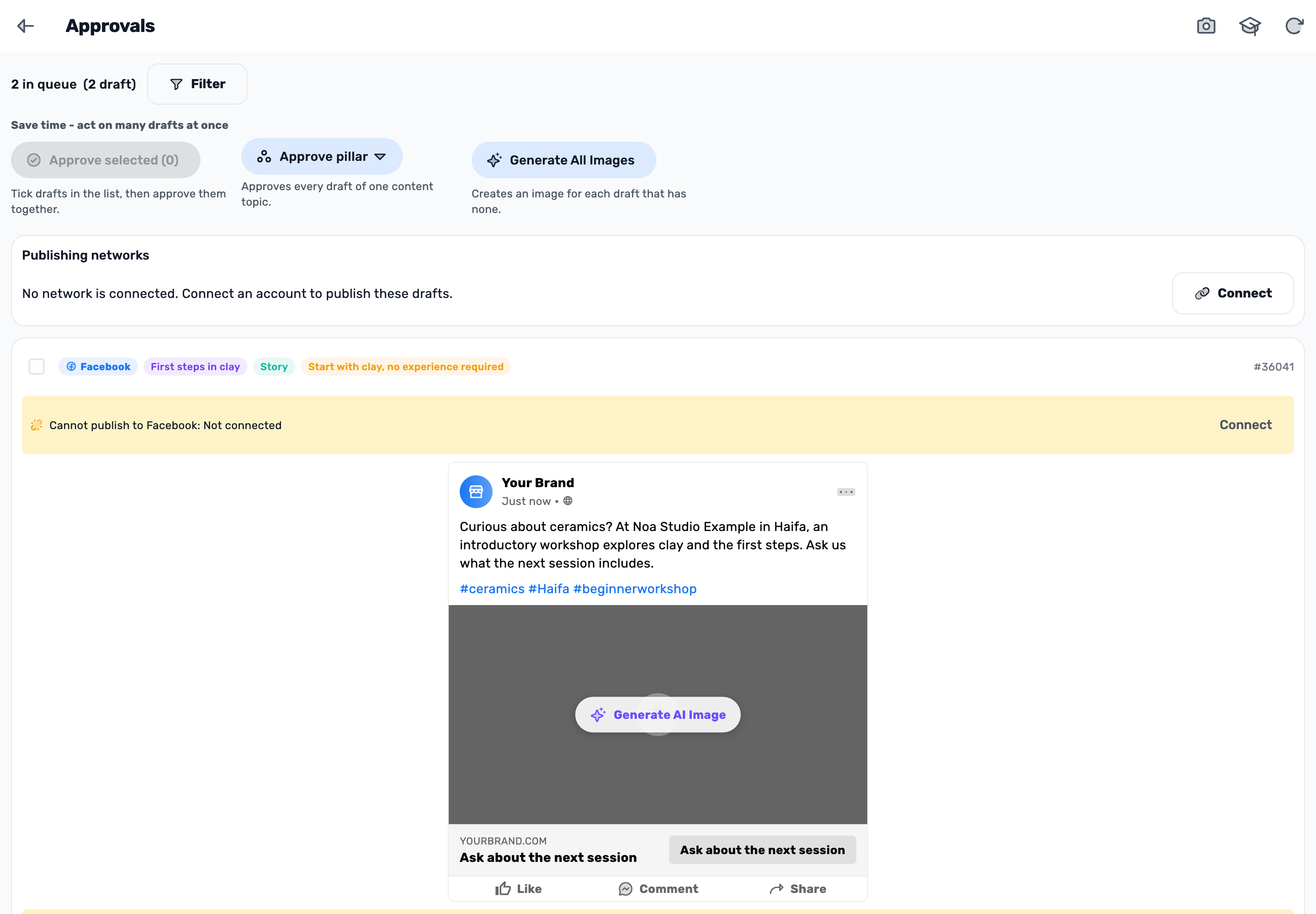Open the Filter button

pos(197,84)
